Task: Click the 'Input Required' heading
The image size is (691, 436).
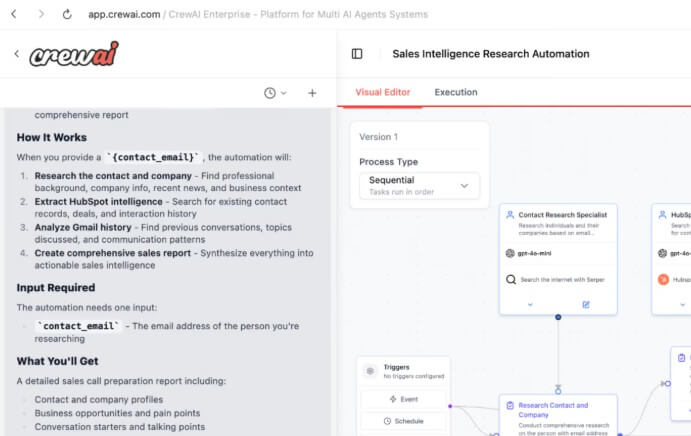Action: [x=56, y=287]
